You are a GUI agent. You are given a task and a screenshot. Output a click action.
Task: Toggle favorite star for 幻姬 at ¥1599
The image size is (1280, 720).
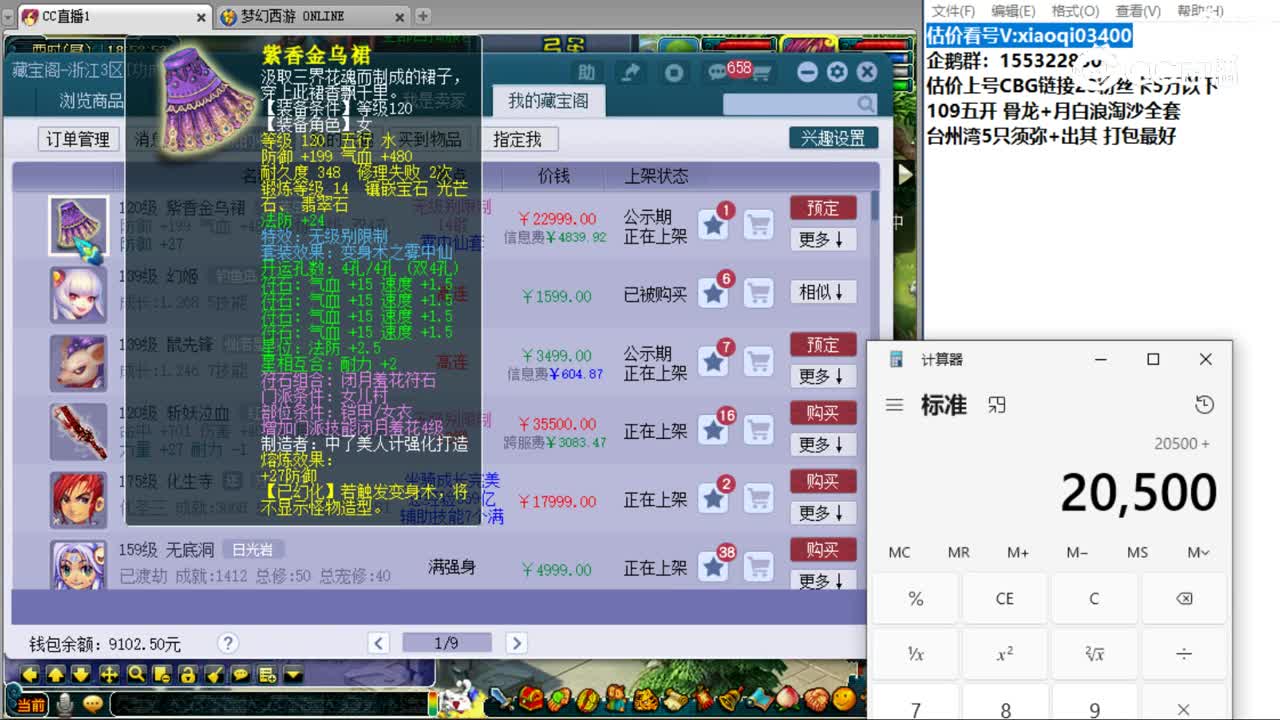pos(713,294)
